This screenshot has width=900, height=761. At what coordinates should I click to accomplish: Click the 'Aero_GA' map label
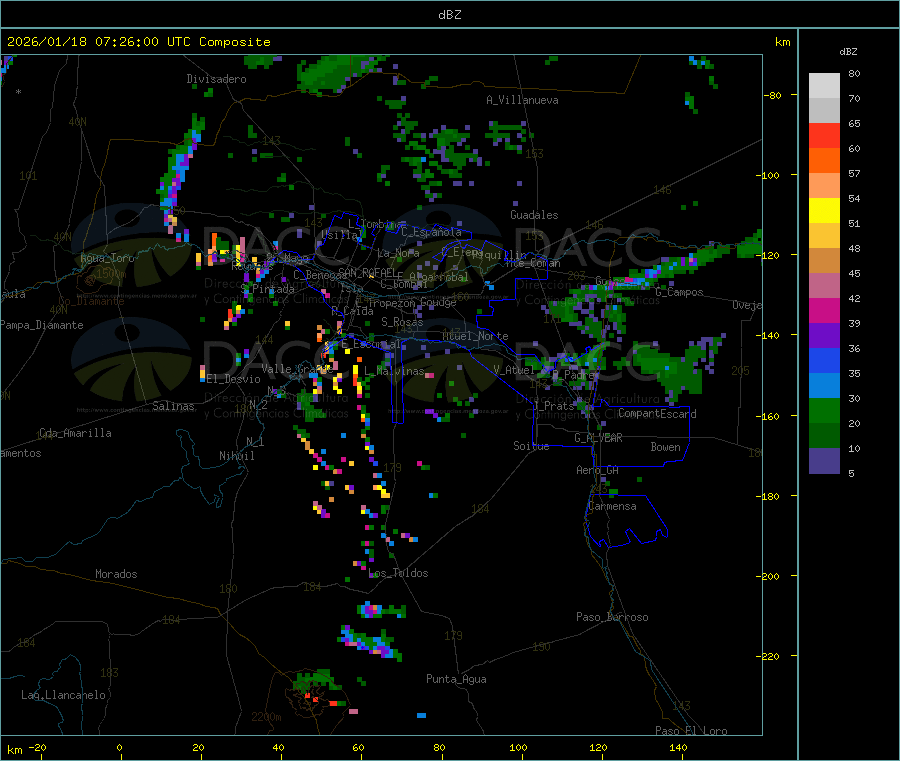[x=598, y=470]
